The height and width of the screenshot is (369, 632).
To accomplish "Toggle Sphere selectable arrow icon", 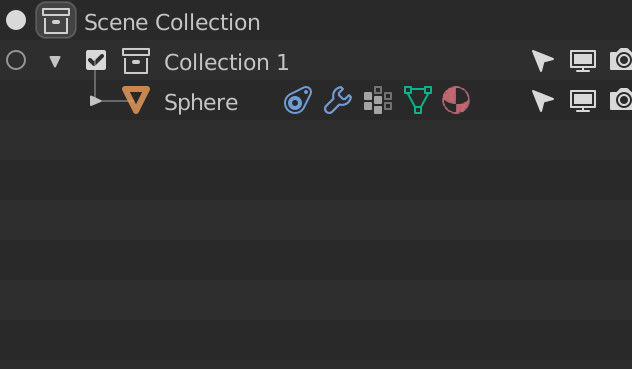I will [543, 101].
